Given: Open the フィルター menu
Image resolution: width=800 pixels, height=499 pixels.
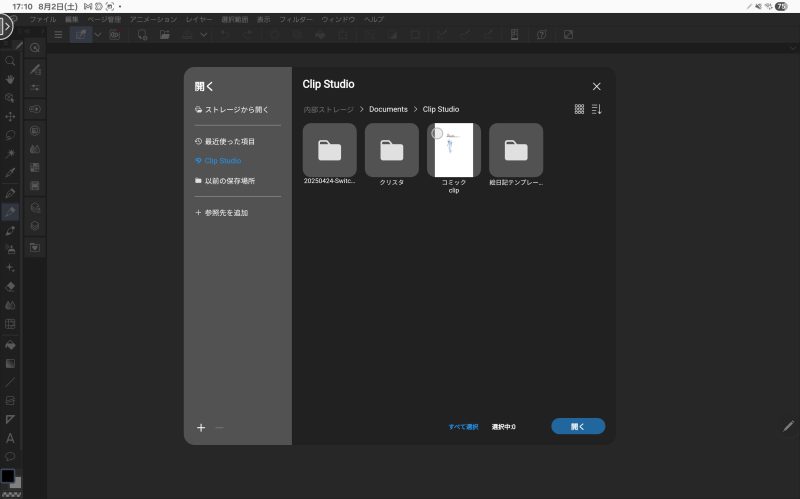Looking at the screenshot, I should click(295, 19).
